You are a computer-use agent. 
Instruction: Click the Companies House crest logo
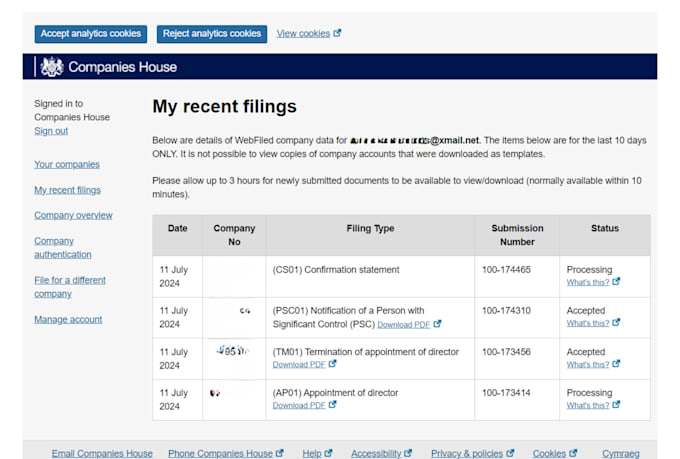[x=52, y=67]
